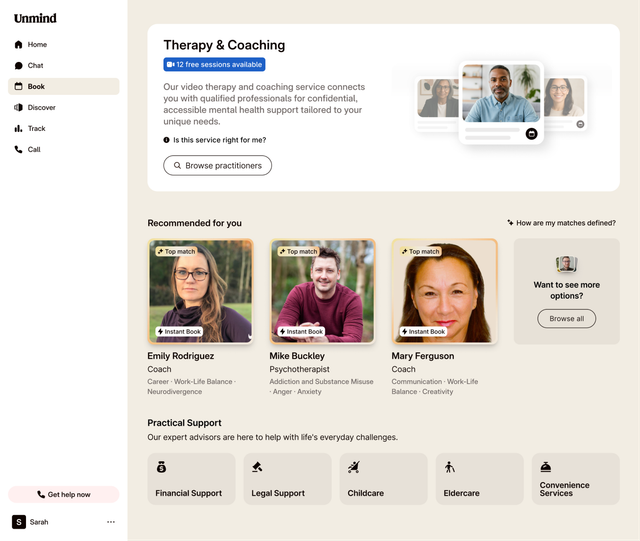Select Mary Ferguson's profile photo
This screenshot has height=541, width=640.
pyautogui.click(x=444, y=291)
